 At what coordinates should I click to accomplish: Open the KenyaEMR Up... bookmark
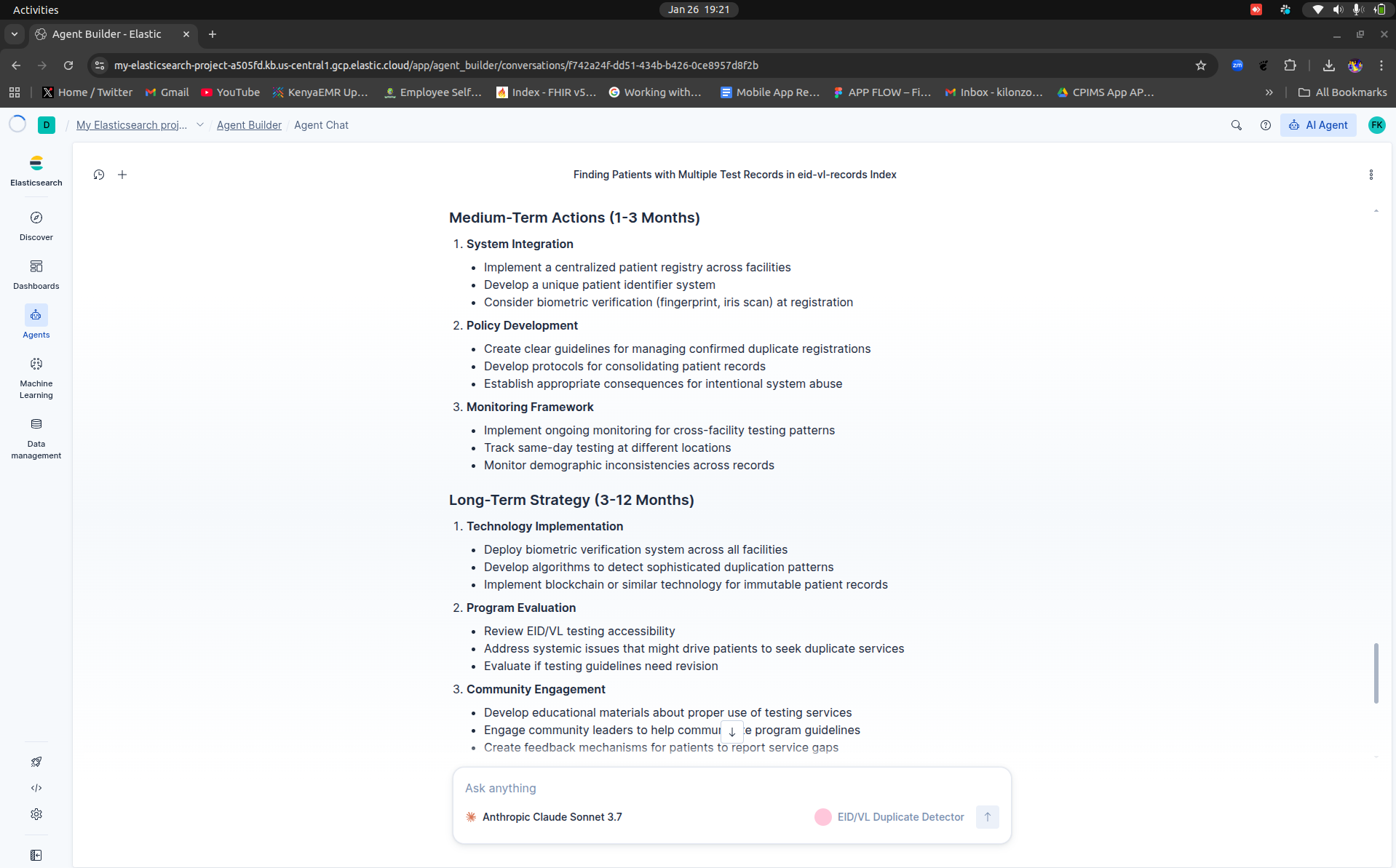coord(320,92)
